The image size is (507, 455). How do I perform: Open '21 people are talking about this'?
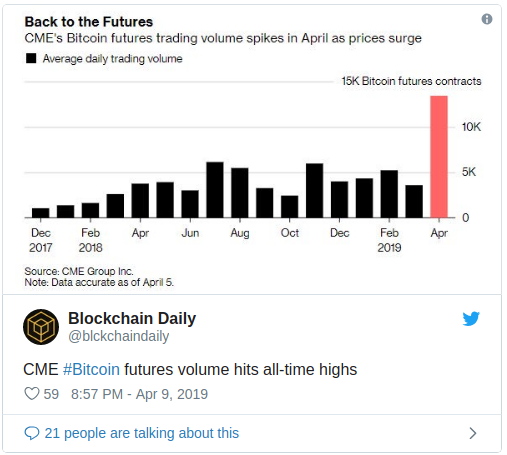click(142, 433)
